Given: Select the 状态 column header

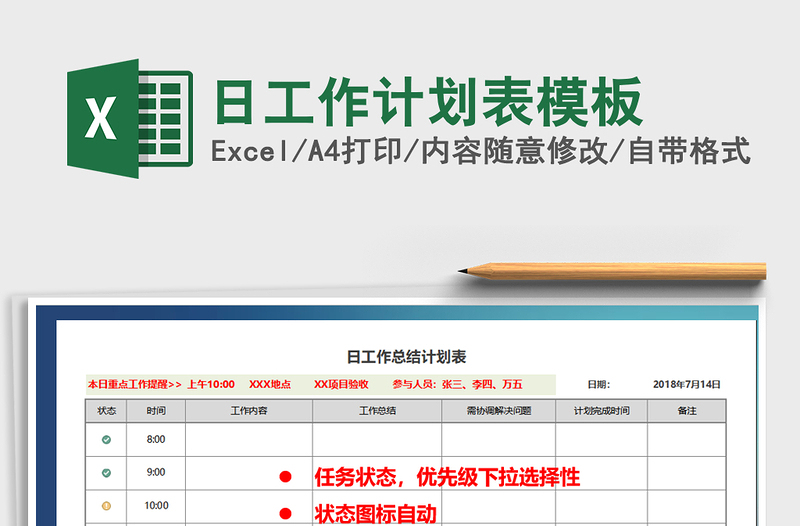Looking at the screenshot, I should tap(107, 411).
